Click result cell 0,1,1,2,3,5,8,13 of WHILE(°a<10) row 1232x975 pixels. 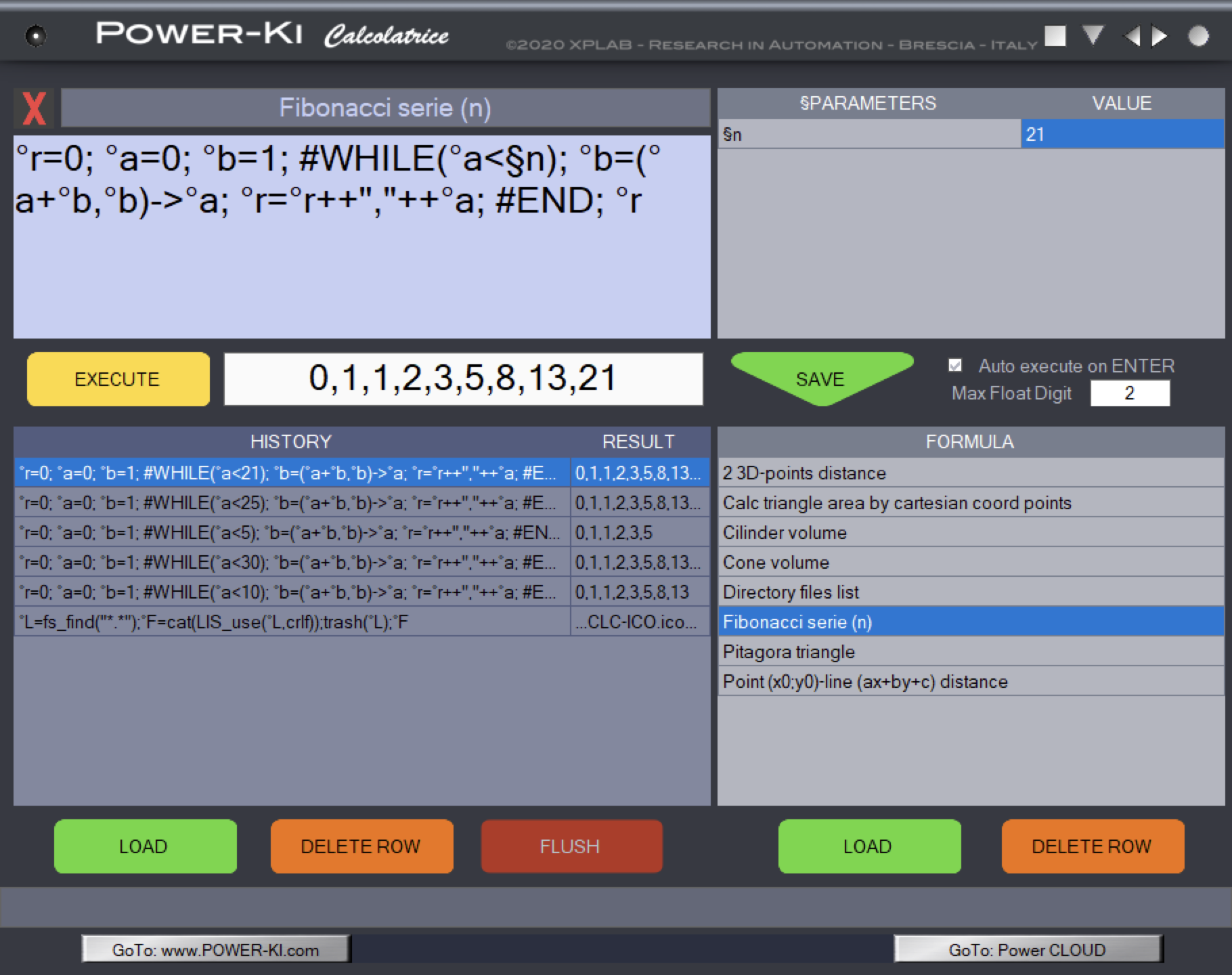pos(640,592)
